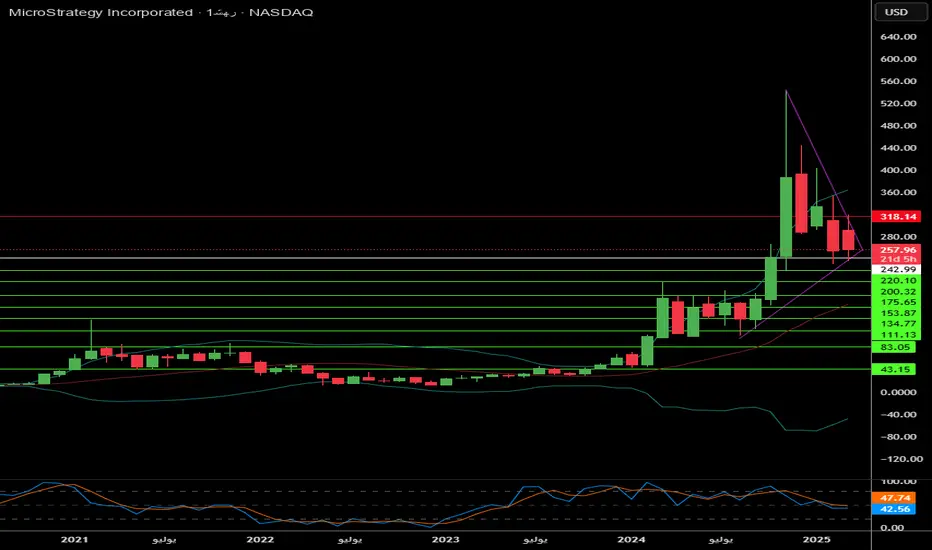Click the 440.00 price scale tick
The height and width of the screenshot is (550, 932).
[x=898, y=147]
